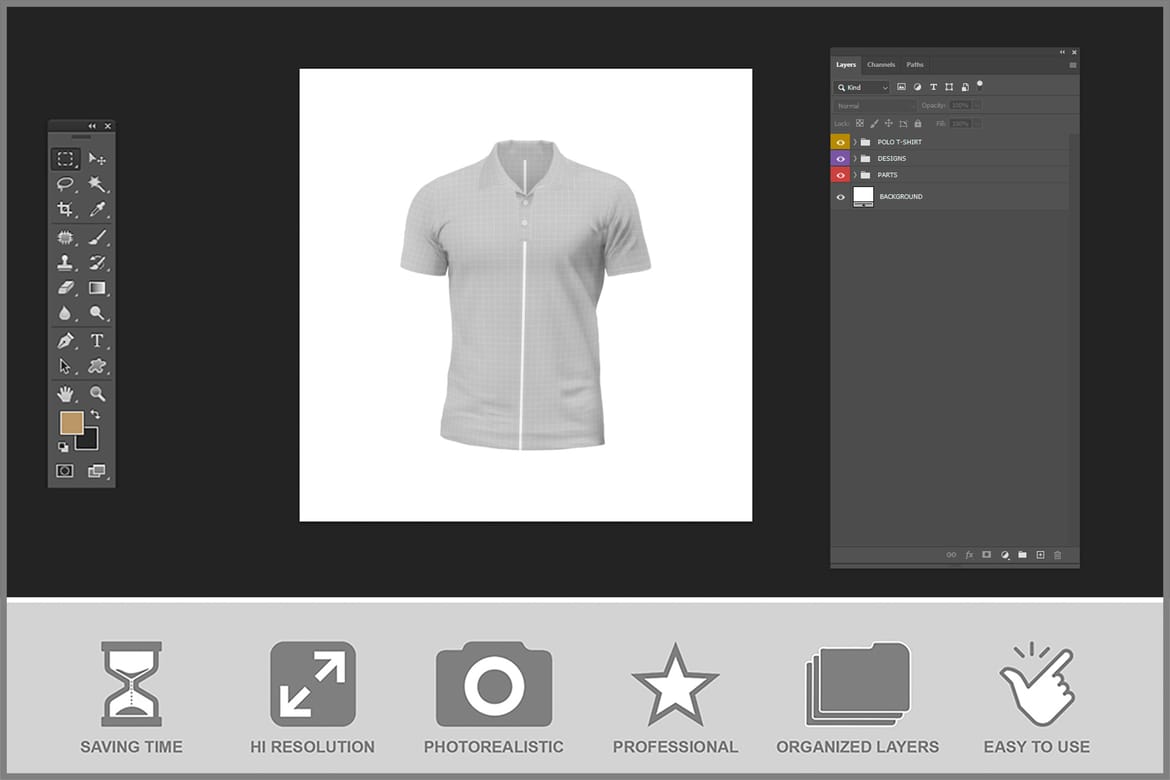Screen dimensions: 1170x780
Task: Select the Gradient tool
Action: [97, 287]
